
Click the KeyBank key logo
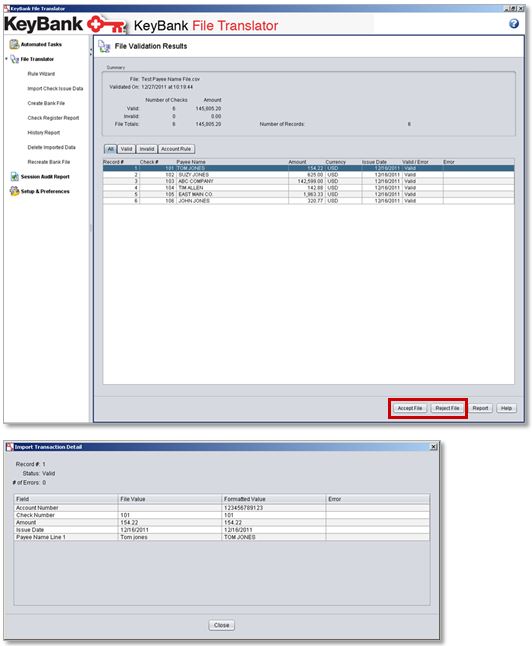[106, 24]
